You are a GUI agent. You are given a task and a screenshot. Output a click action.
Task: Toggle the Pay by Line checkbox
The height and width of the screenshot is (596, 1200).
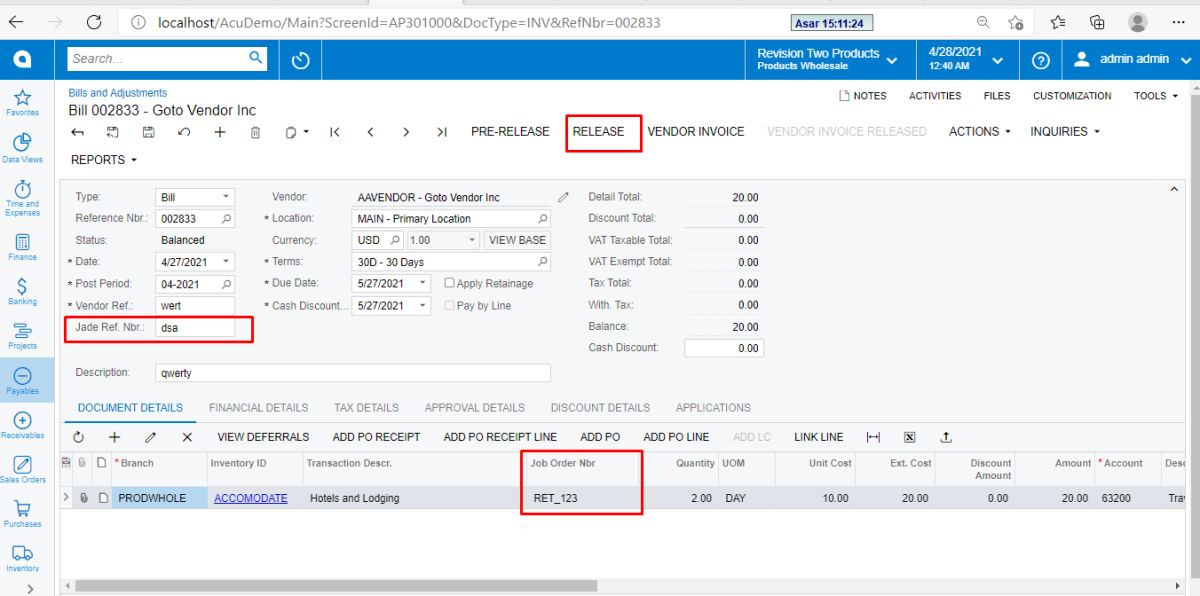(450, 305)
